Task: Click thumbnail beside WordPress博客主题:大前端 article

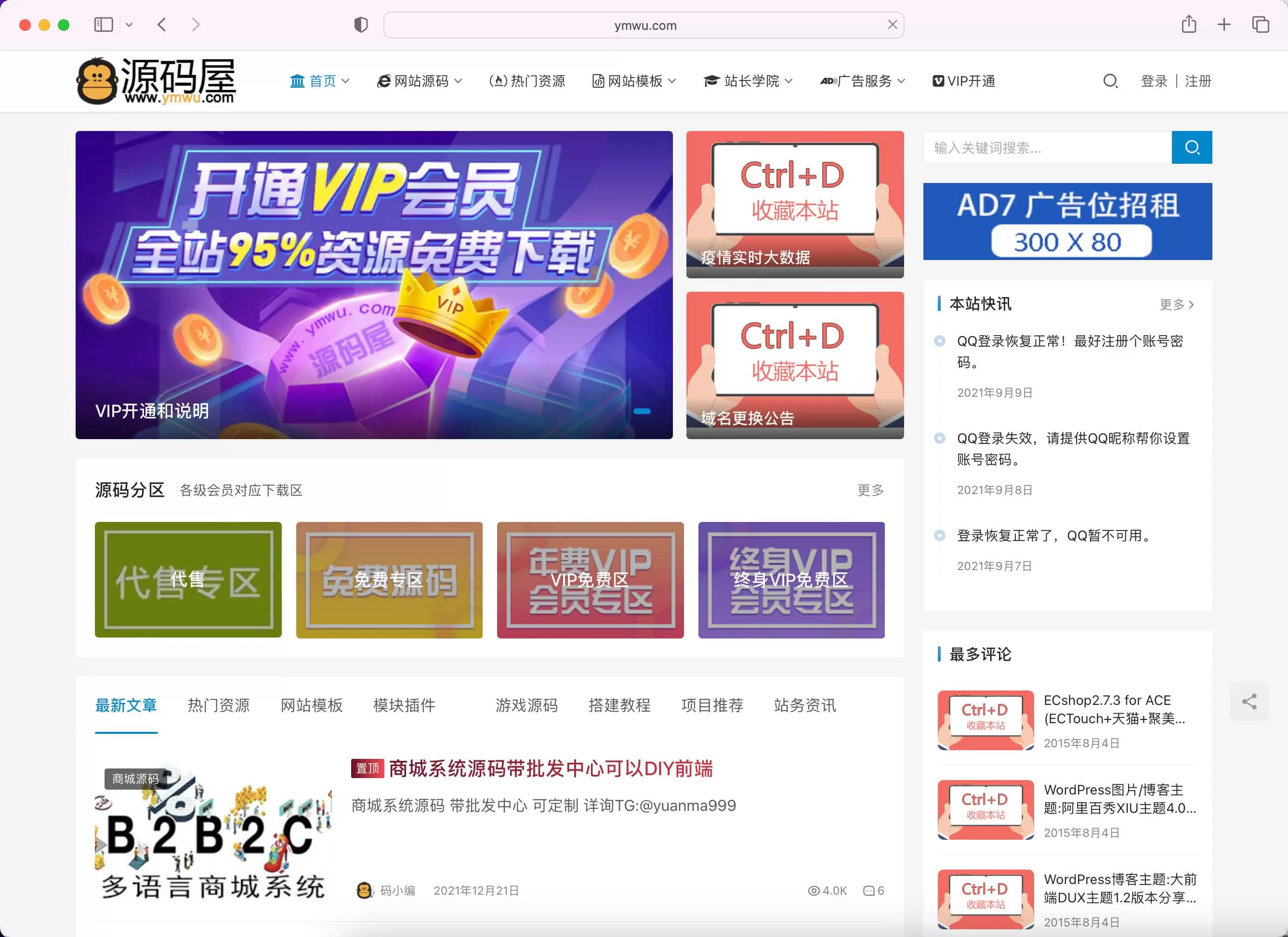Action: coord(986,899)
